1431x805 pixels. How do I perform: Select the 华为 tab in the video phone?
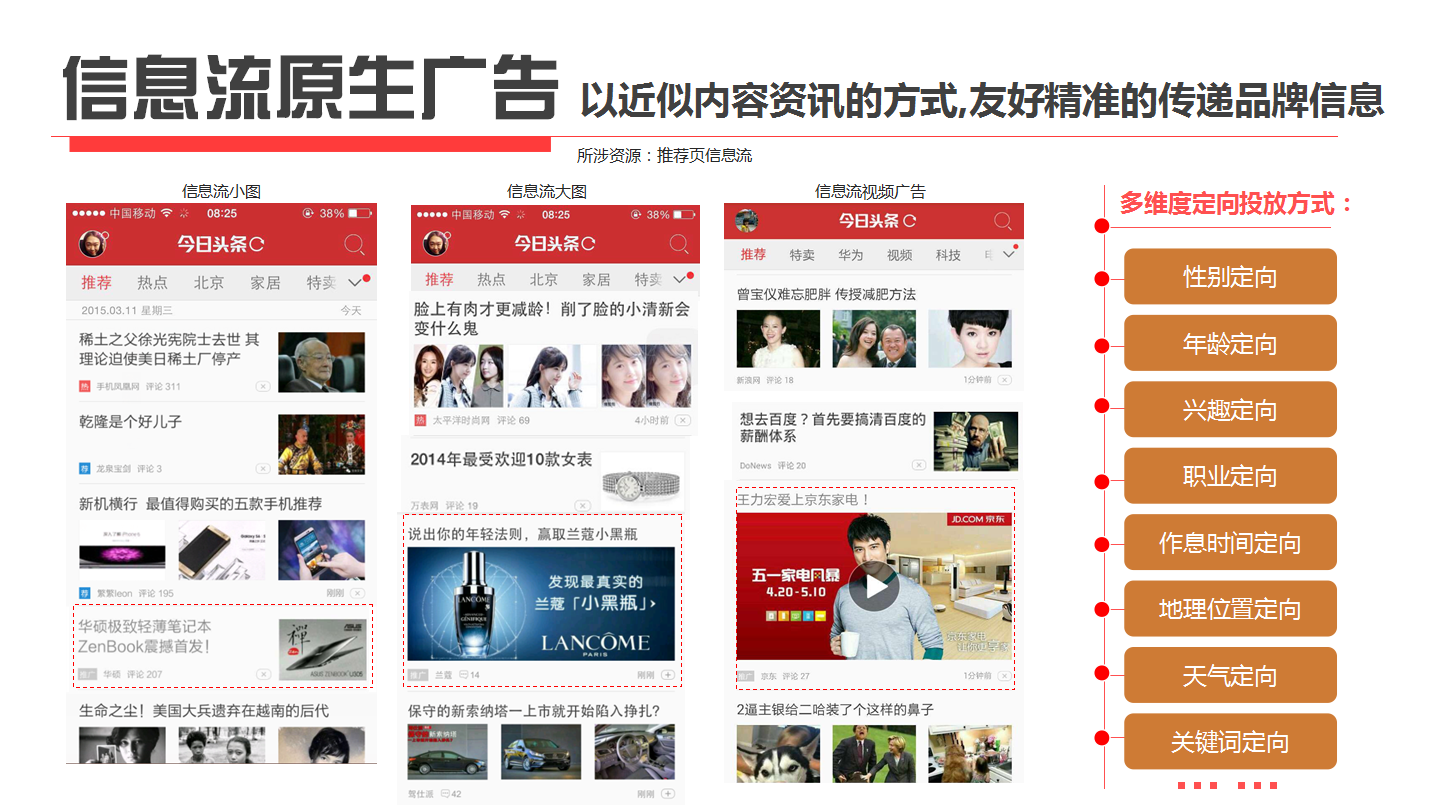pos(850,255)
